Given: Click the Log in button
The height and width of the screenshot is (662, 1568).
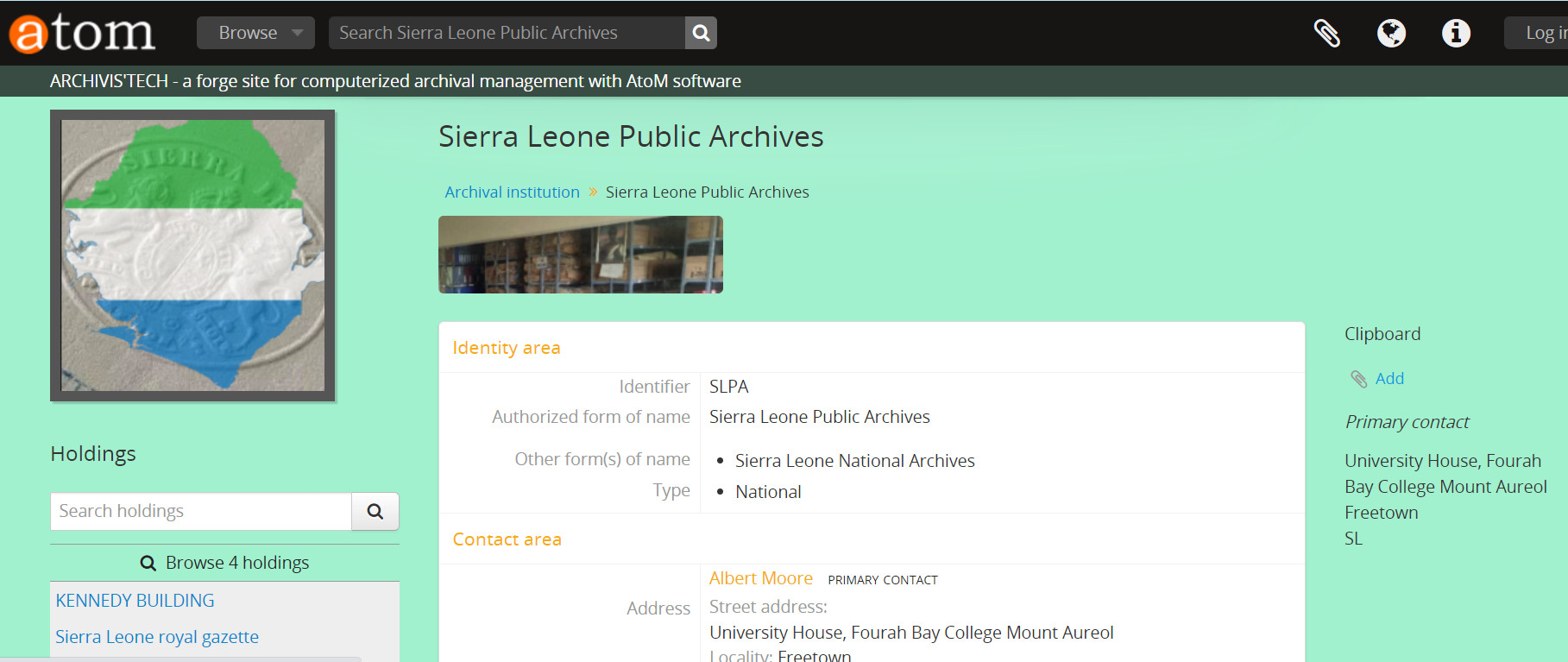Looking at the screenshot, I should (x=1540, y=33).
